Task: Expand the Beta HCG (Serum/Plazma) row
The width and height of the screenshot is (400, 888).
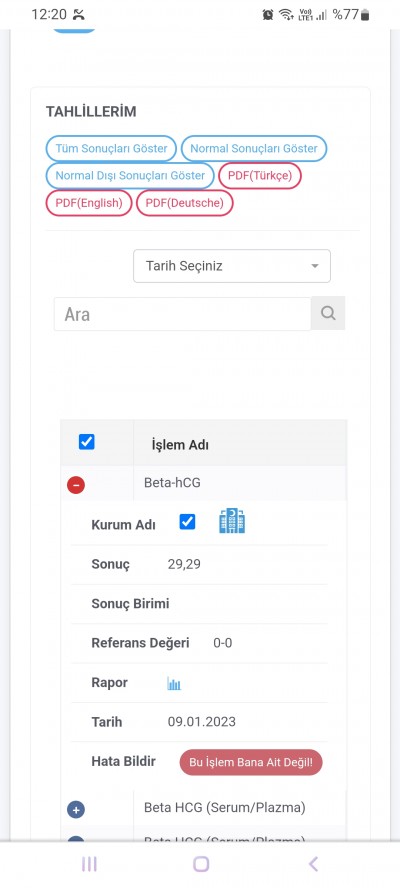Action: 76,809
